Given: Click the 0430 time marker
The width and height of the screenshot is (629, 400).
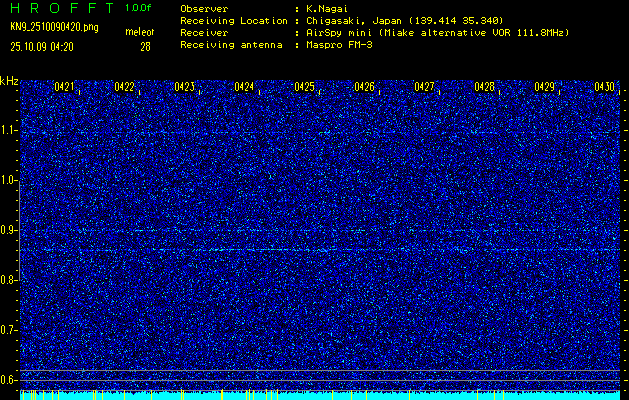Looking at the screenshot, I should pyautogui.click(x=604, y=88).
